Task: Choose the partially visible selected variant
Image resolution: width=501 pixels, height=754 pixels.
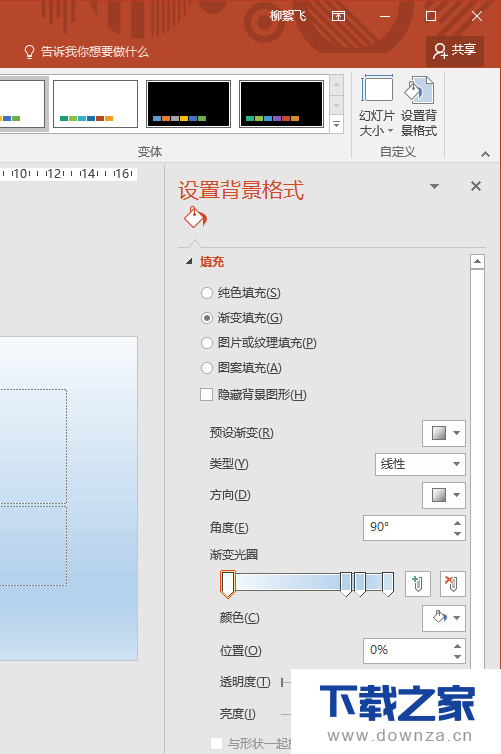Action: [23, 104]
